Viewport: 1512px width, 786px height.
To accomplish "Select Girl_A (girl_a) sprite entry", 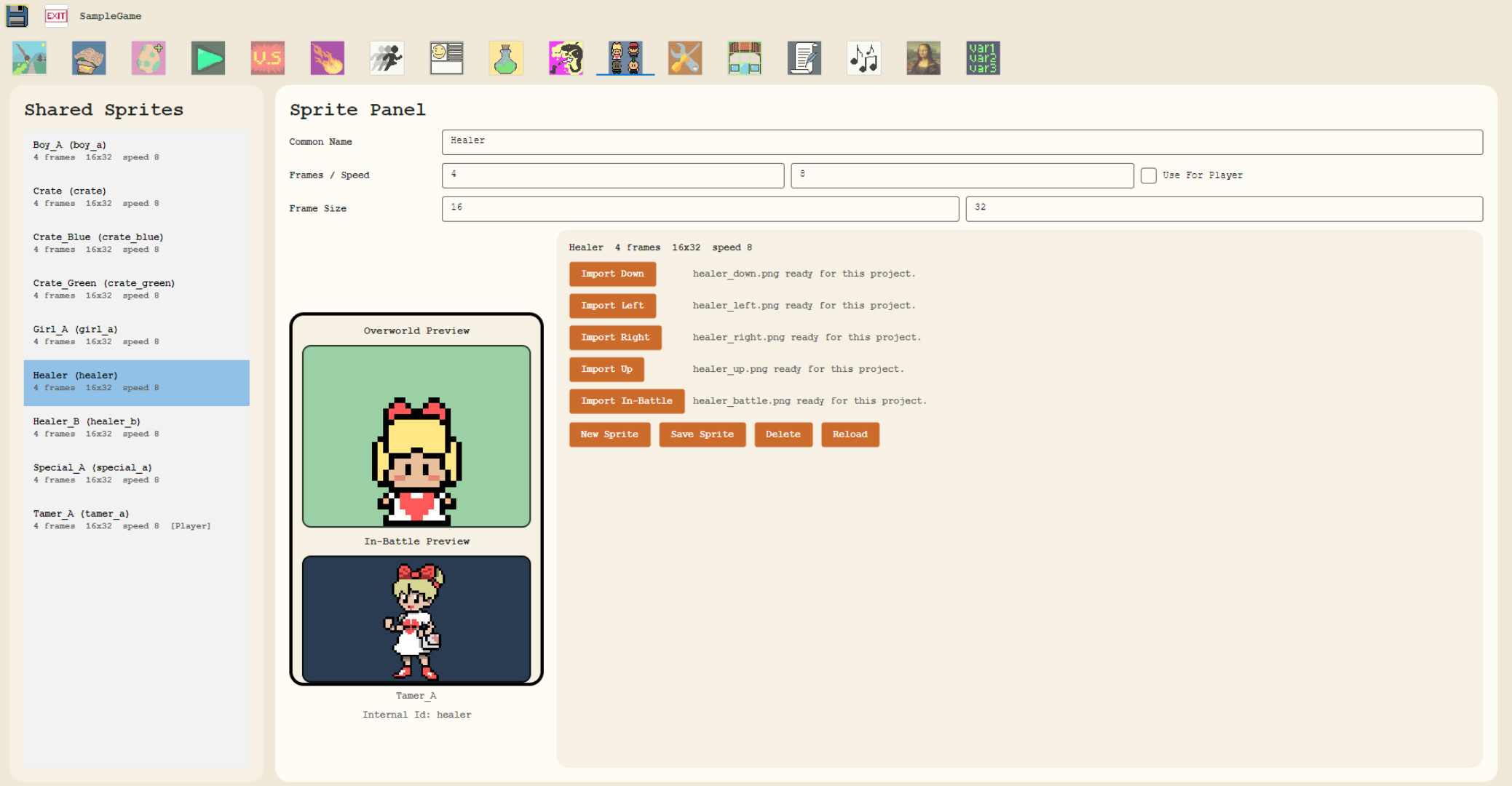I will pos(137,336).
